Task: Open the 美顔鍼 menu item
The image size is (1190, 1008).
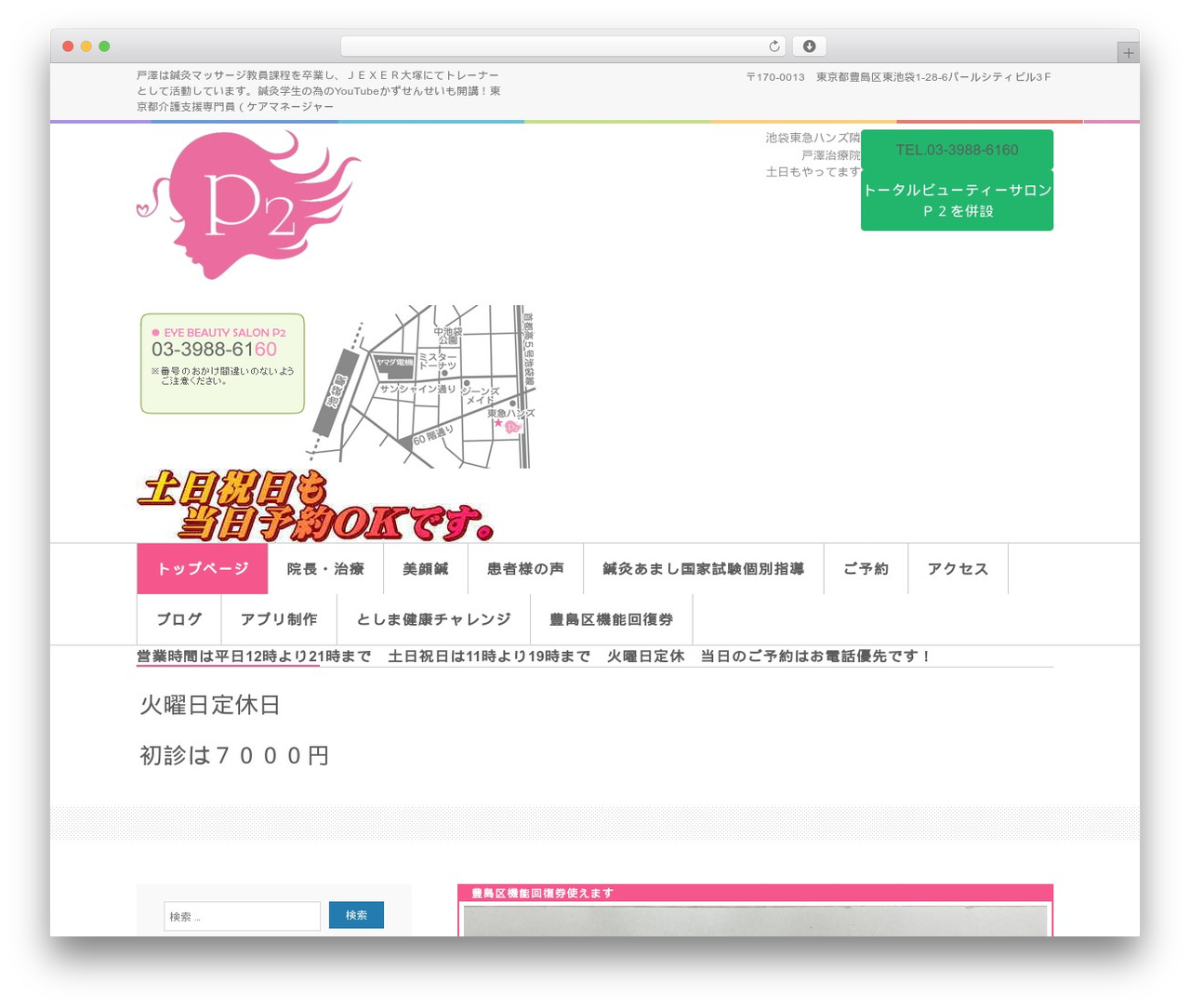Action: pyautogui.click(x=426, y=569)
